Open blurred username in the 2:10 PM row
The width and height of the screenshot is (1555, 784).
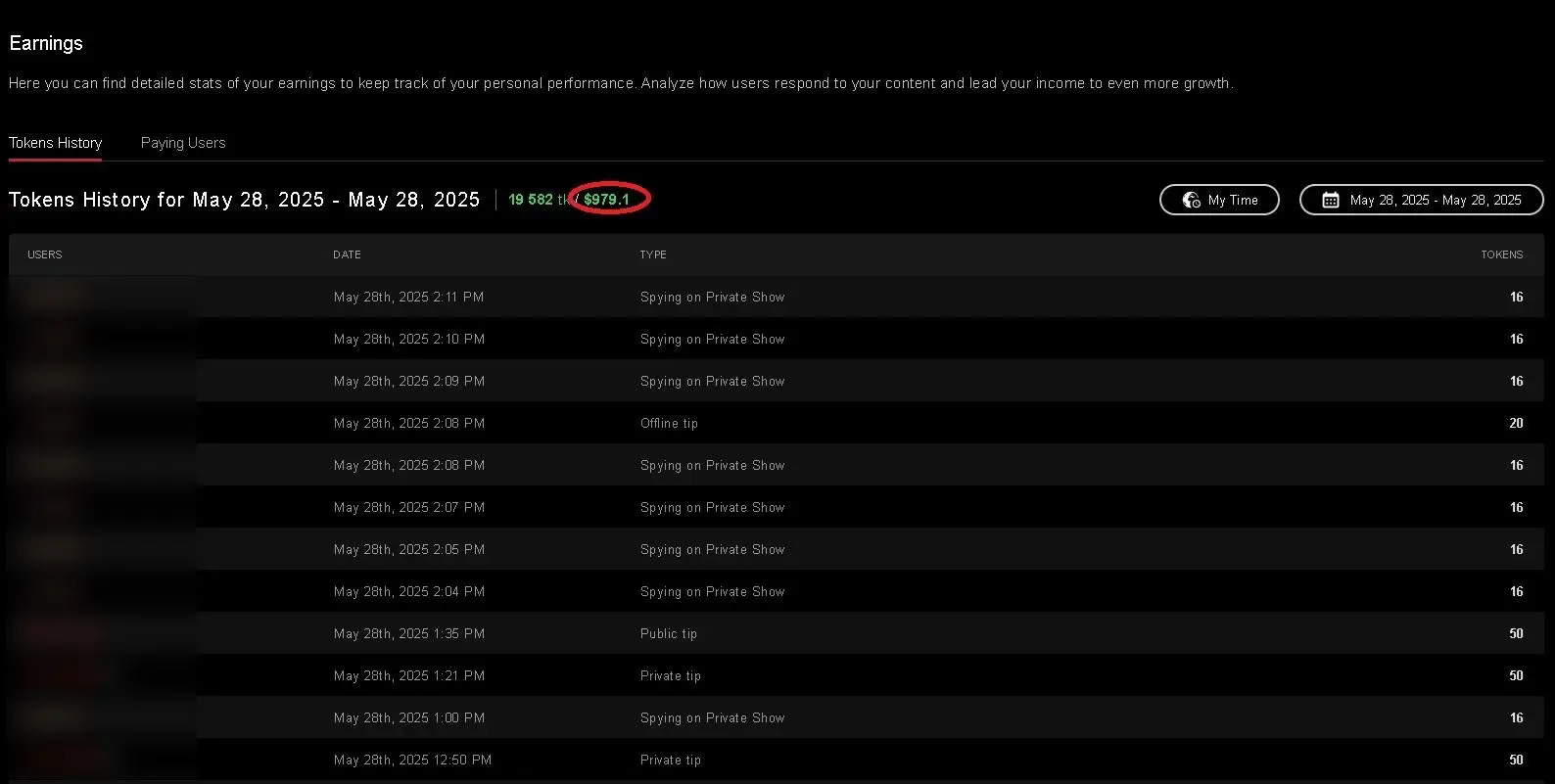[55, 339]
